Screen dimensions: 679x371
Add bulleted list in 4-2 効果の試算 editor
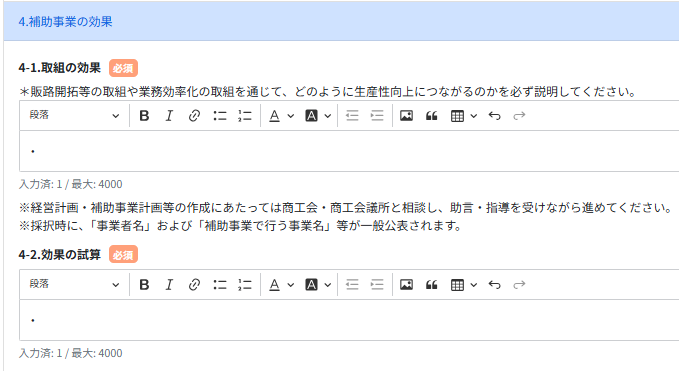(x=220, y=284)
